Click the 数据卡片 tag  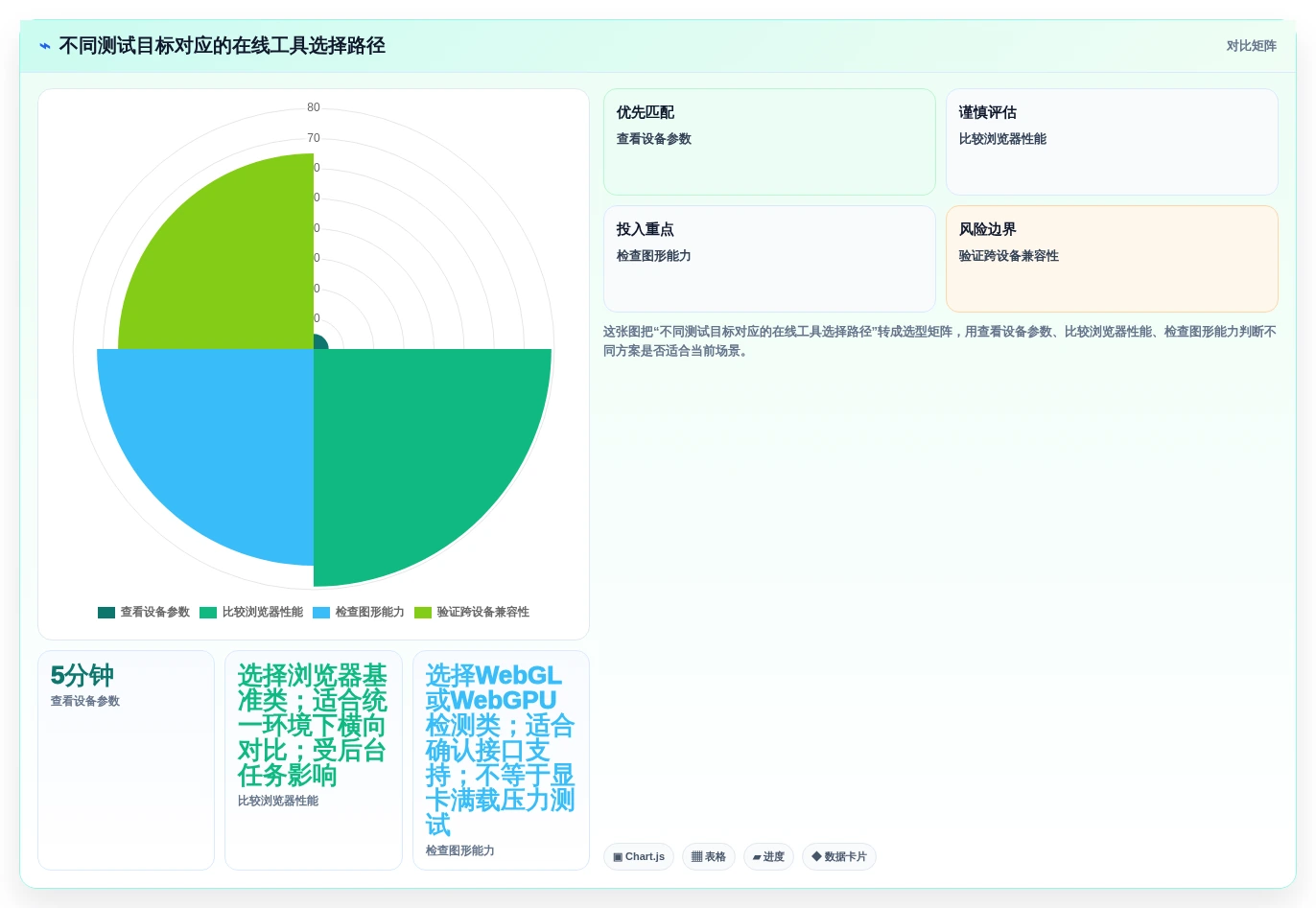click(x=839, y=857)
